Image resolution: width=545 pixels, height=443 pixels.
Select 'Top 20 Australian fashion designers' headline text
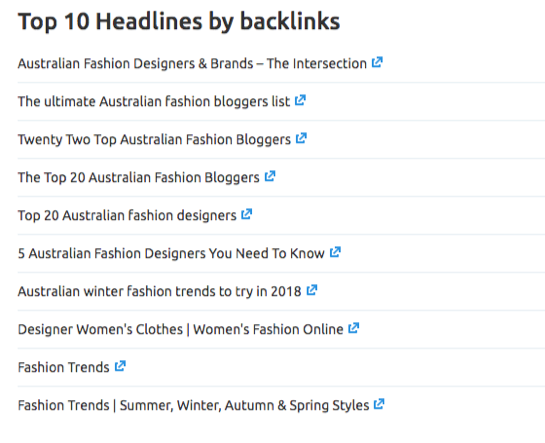pos(127,215)
